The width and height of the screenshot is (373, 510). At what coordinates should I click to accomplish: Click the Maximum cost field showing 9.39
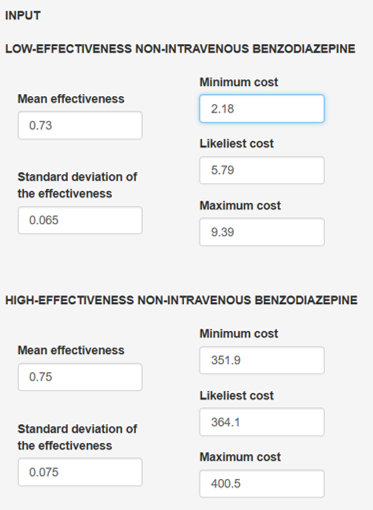[x=262, y=232]
